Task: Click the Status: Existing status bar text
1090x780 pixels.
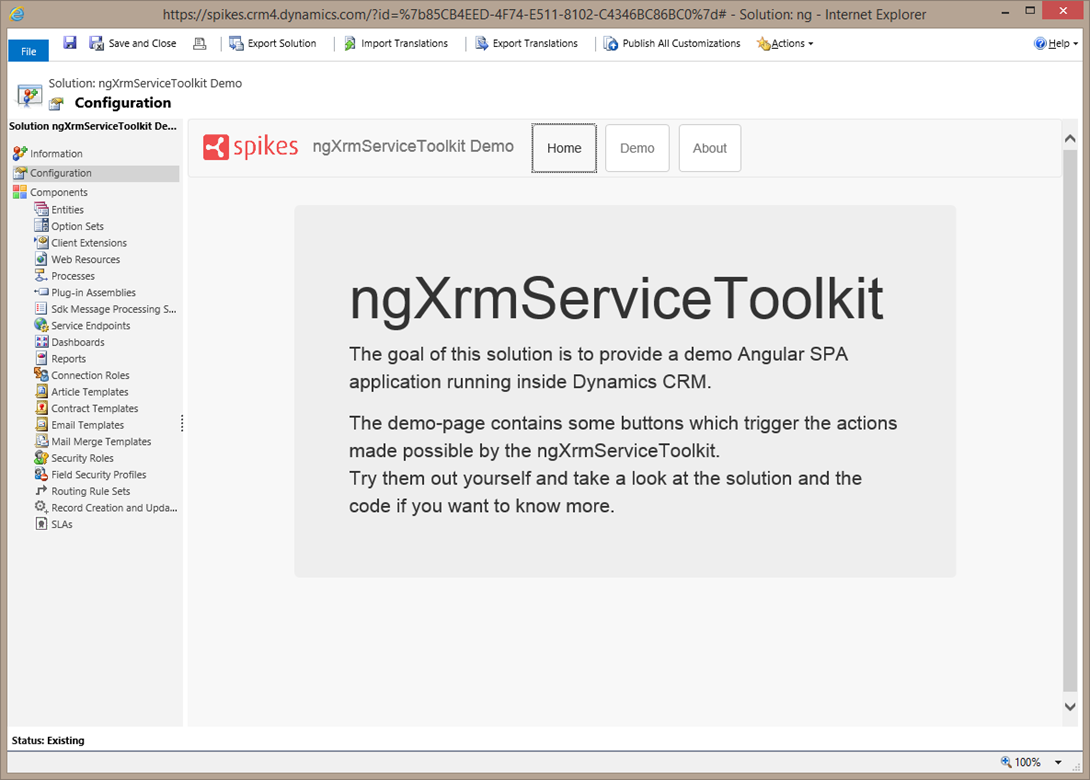Action: coord(48,740)
